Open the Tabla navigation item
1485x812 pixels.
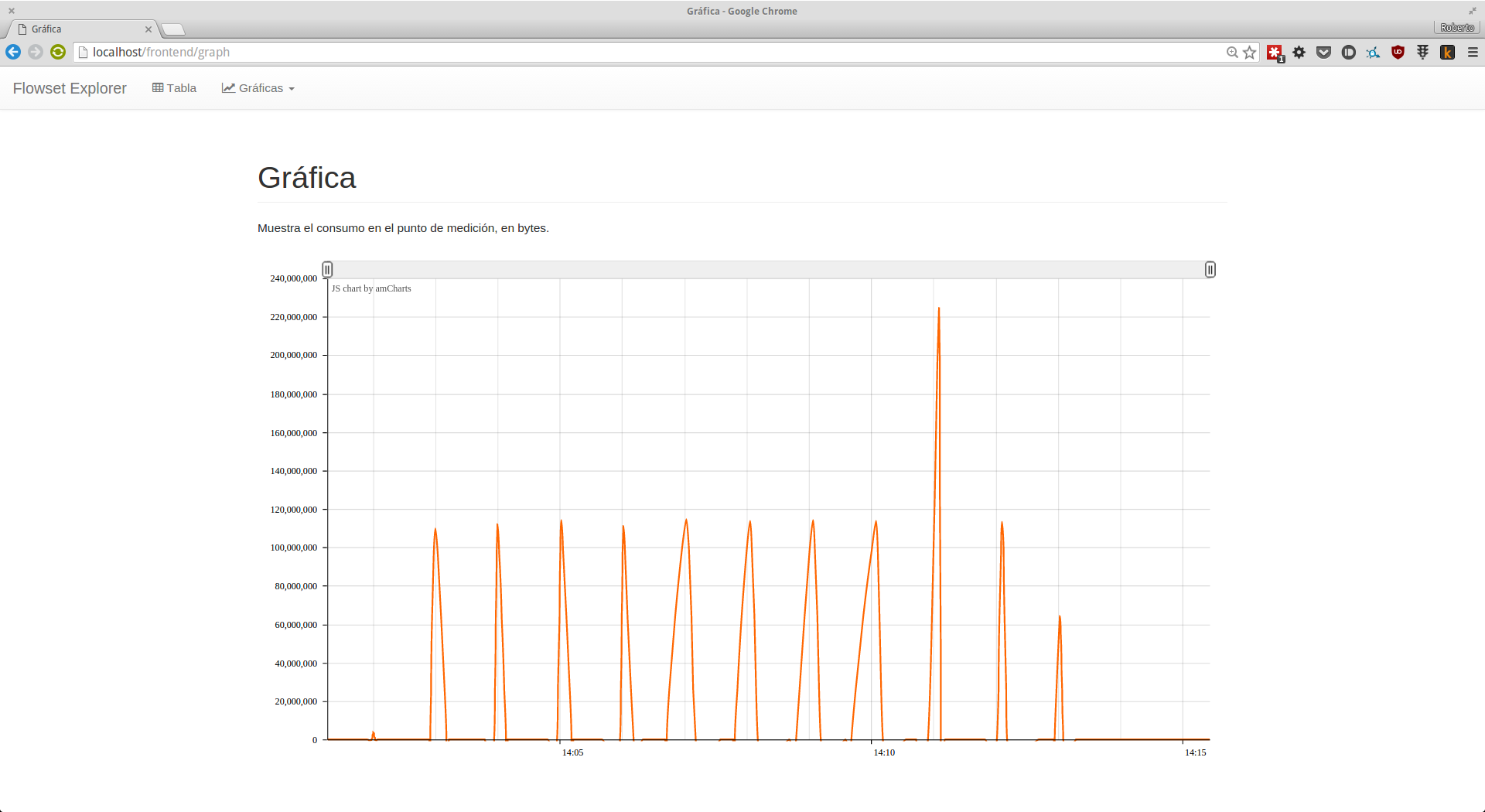pyautogui.click(x=174, y=88)
